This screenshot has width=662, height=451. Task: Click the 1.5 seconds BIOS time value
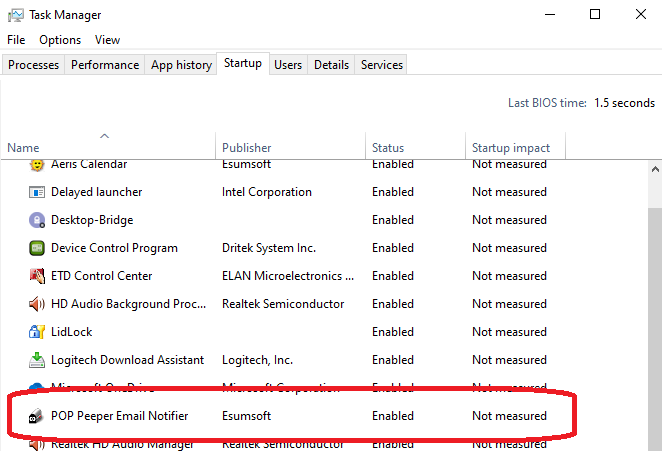[x=624, y=103]
